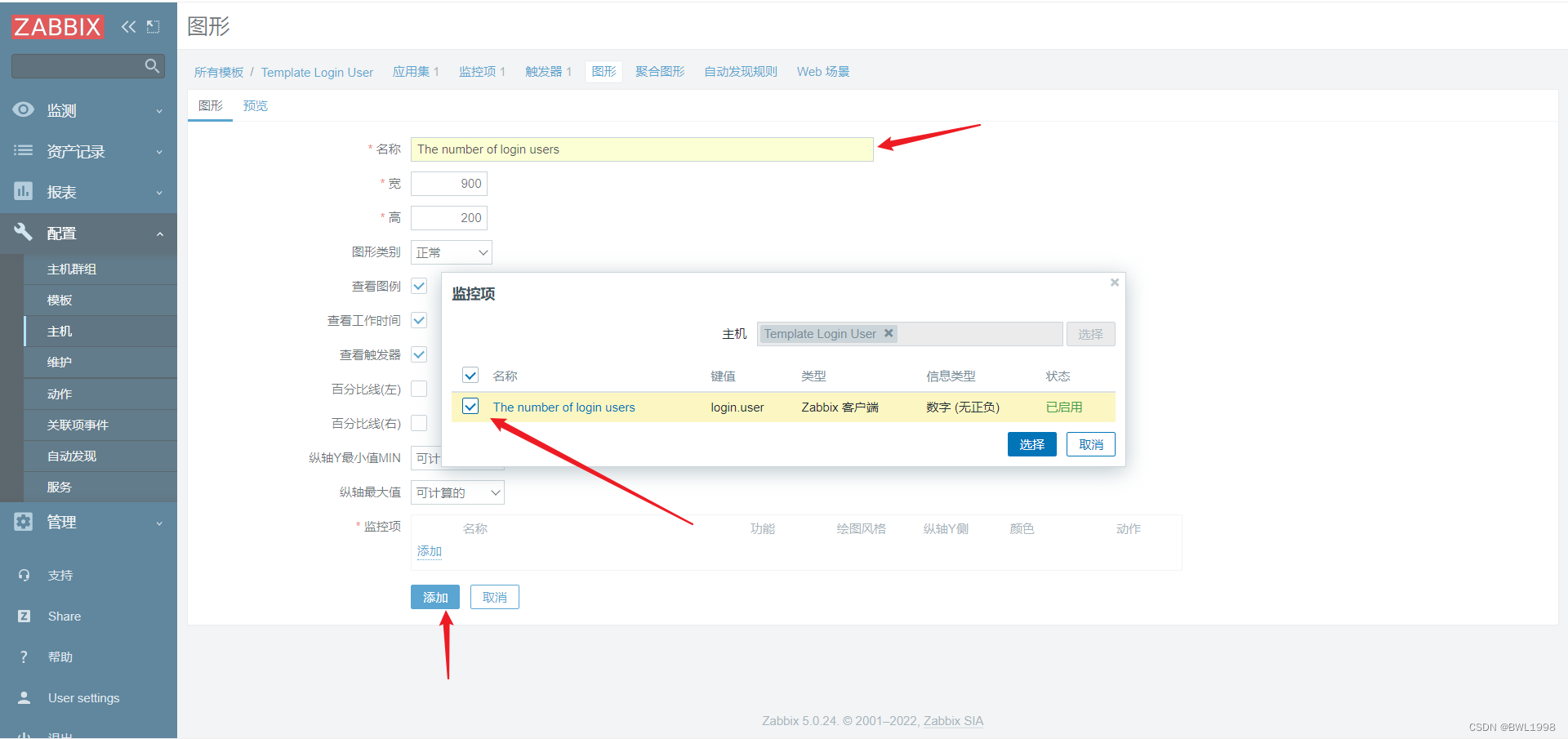Open 图形类别 dropdown showing 正常
1568x739 pixels.
click(452, 252)
